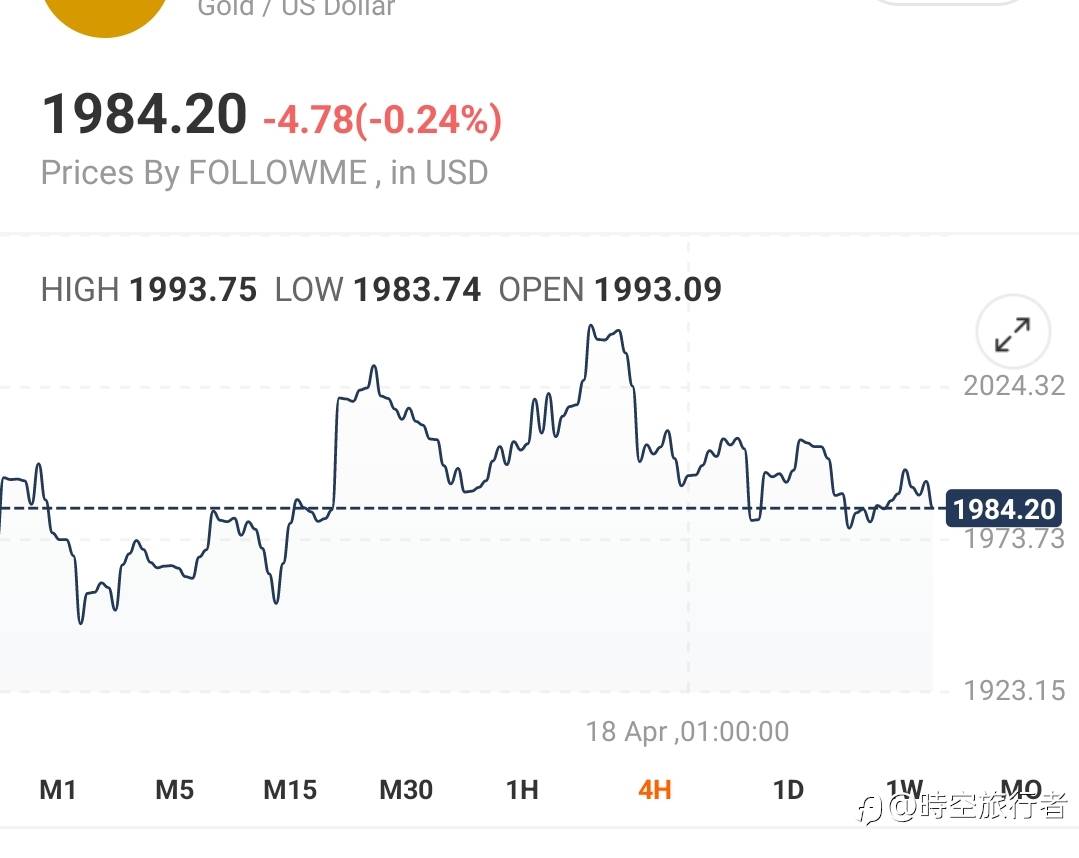Screen dimensions: 1079x858
Task: Open the MO monthly timeframe
Action: tap(1020, 788)
